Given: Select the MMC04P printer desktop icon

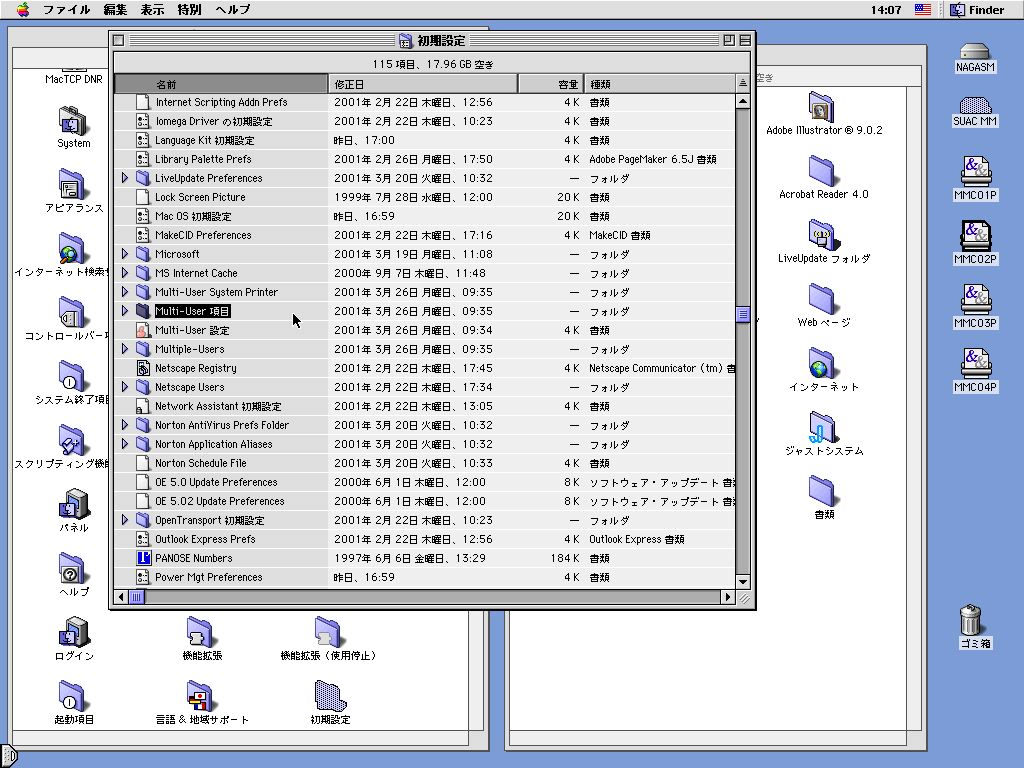Looking at the screenshot, I should click(x=975, y=363).
